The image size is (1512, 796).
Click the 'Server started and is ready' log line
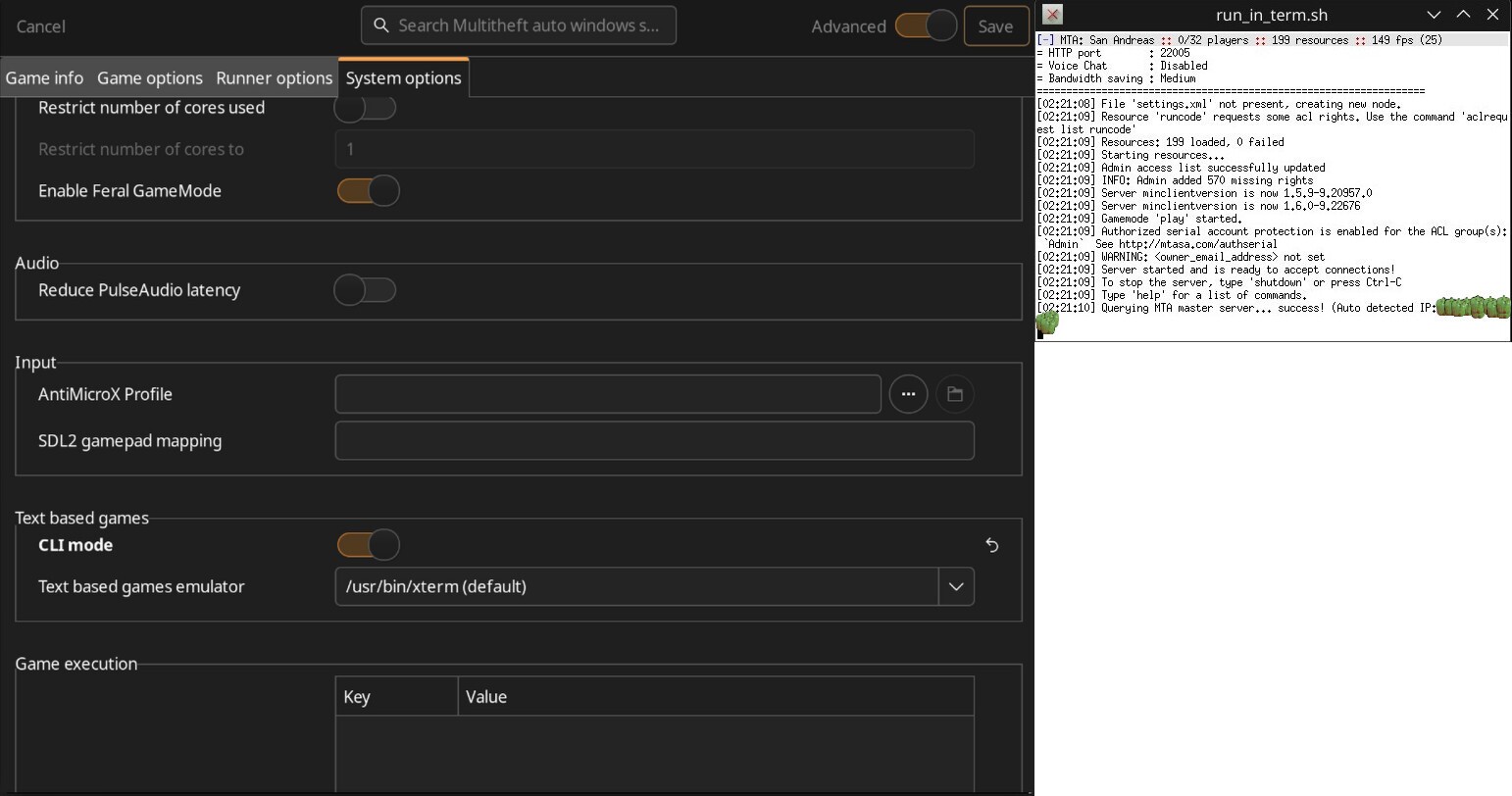click(1216, 270)
